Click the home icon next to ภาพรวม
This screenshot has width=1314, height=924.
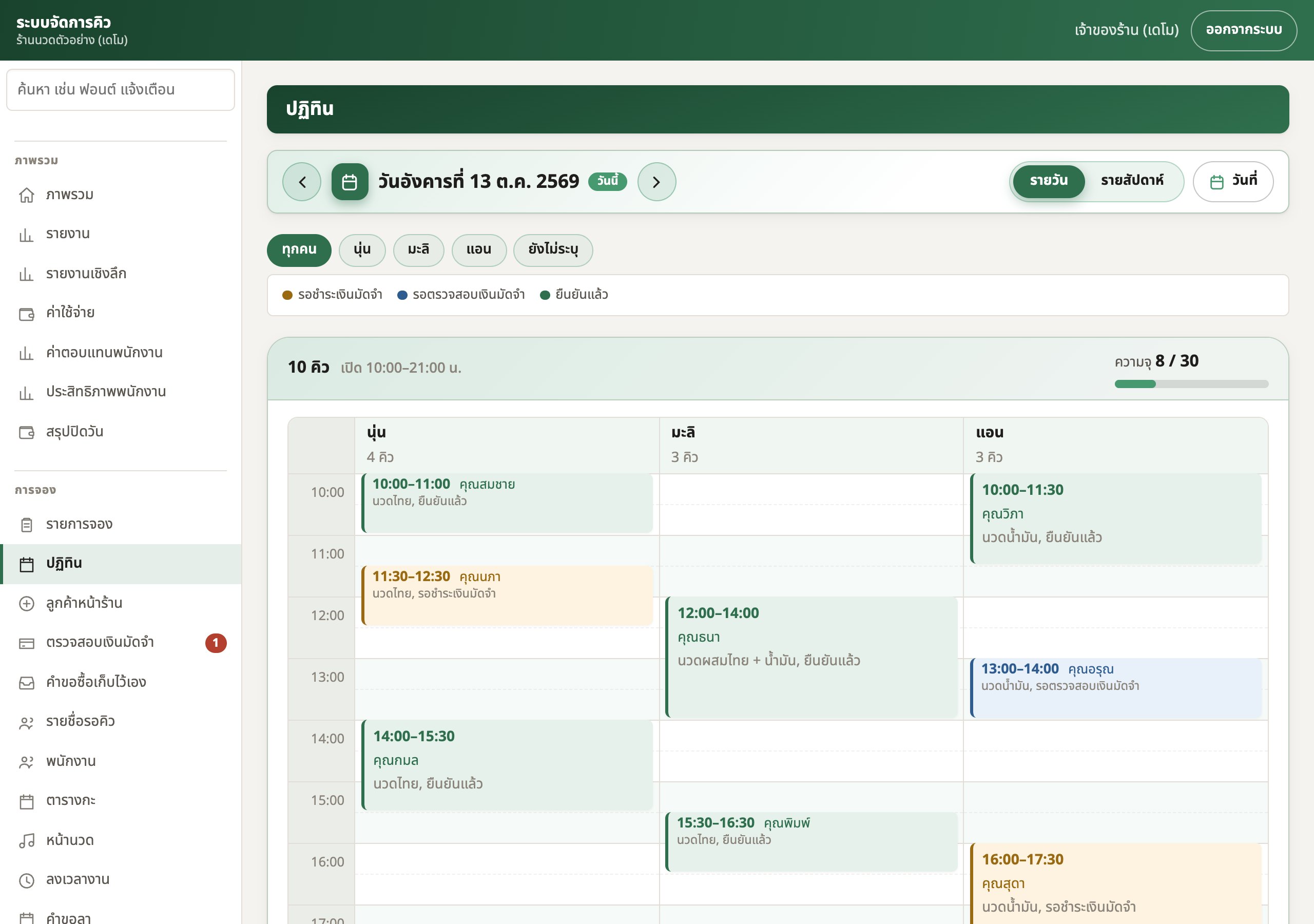point(26,195)
